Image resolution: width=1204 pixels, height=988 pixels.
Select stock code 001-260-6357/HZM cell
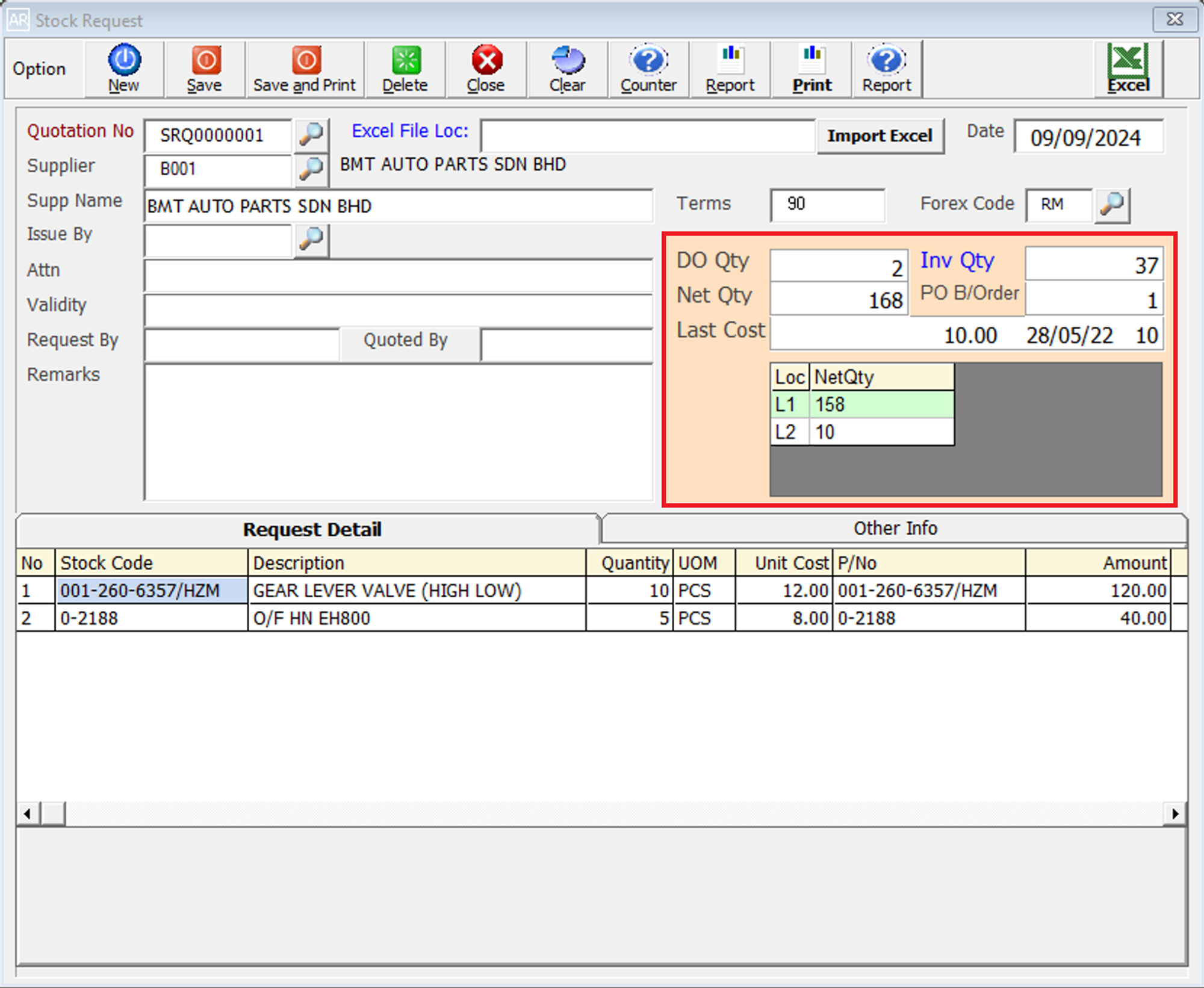[x=151, y=591]
